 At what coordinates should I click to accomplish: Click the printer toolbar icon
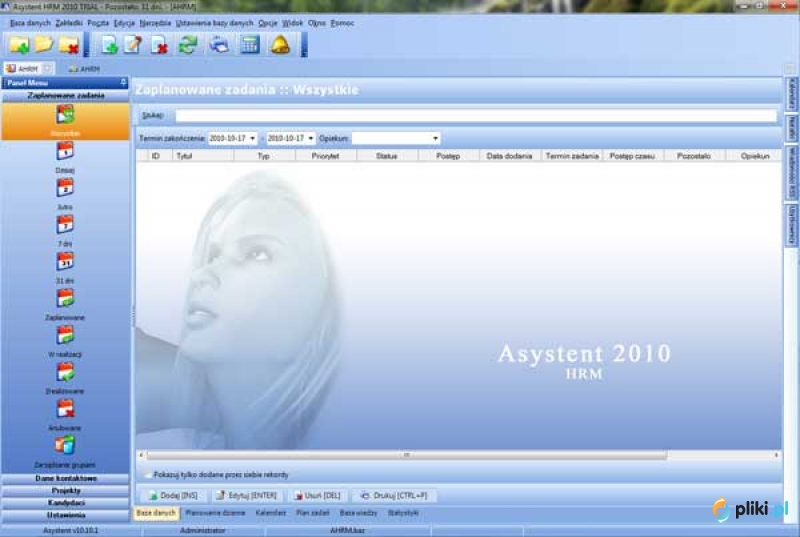click(x=219, y=45)
